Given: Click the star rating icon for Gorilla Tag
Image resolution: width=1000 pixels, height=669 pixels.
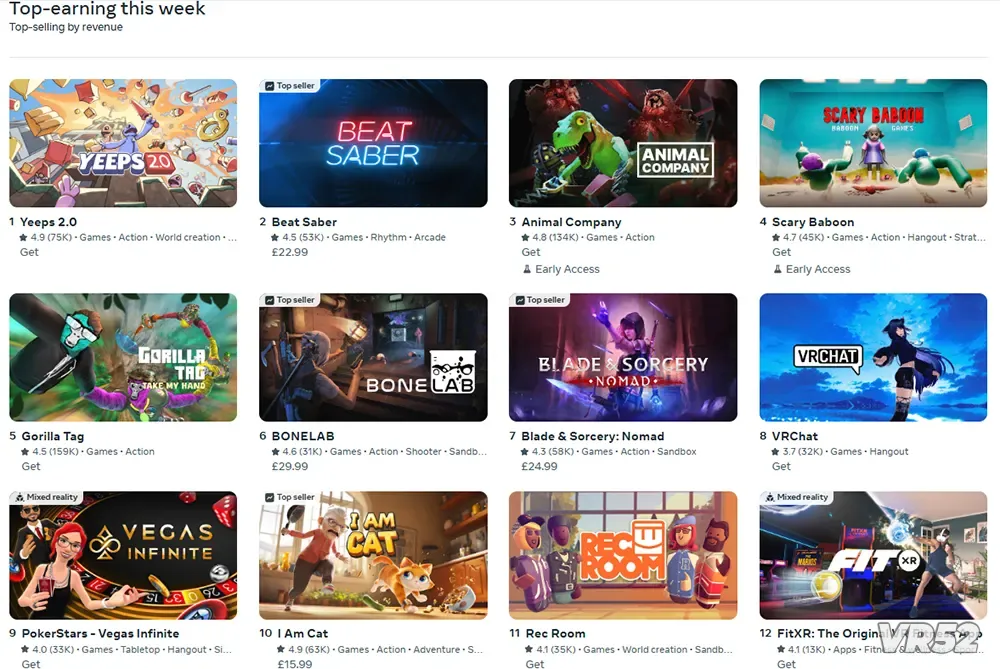Looking at the screenshot, I should tap(25, 452).
